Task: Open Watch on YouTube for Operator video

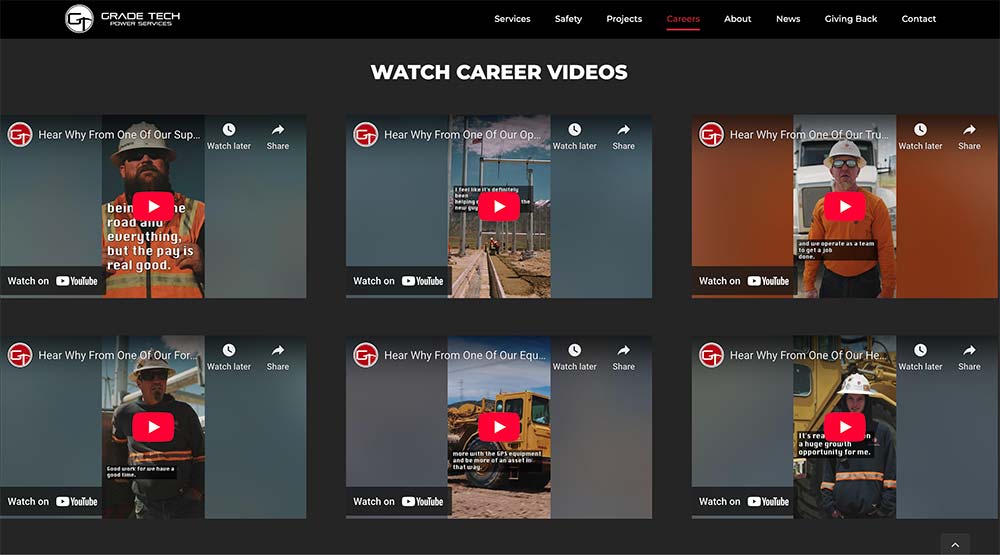Action: pos(398,281)
